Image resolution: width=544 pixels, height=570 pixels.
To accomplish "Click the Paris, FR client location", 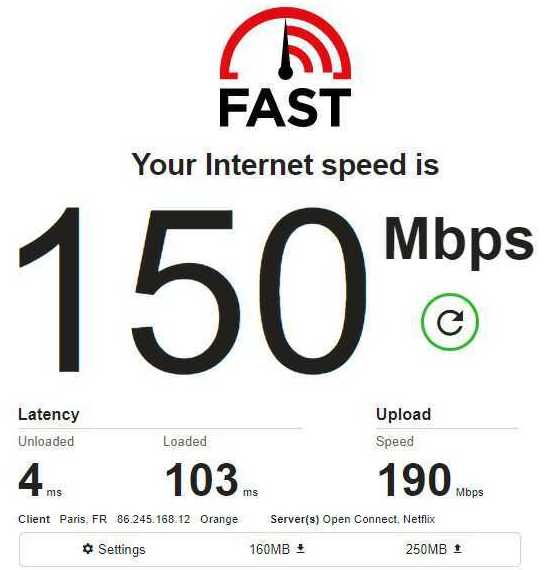I will pos(83,519).
